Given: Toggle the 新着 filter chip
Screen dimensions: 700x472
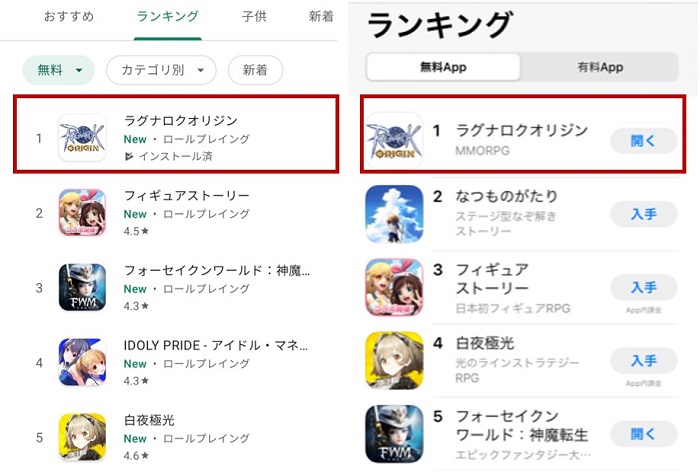Looking at the screenshot, I should coord(255,70).
